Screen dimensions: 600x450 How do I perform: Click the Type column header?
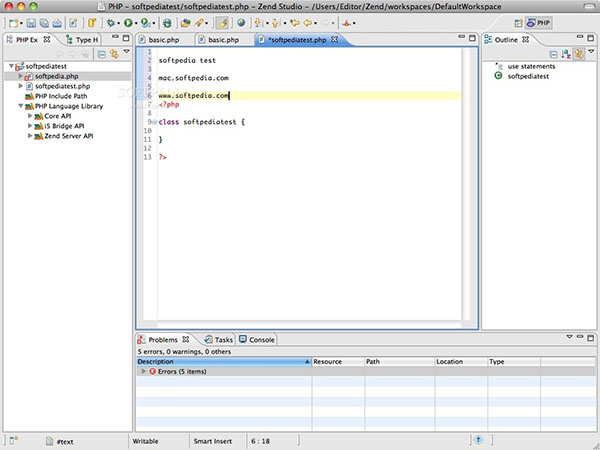pyautogui.click(x=514, y=362)
